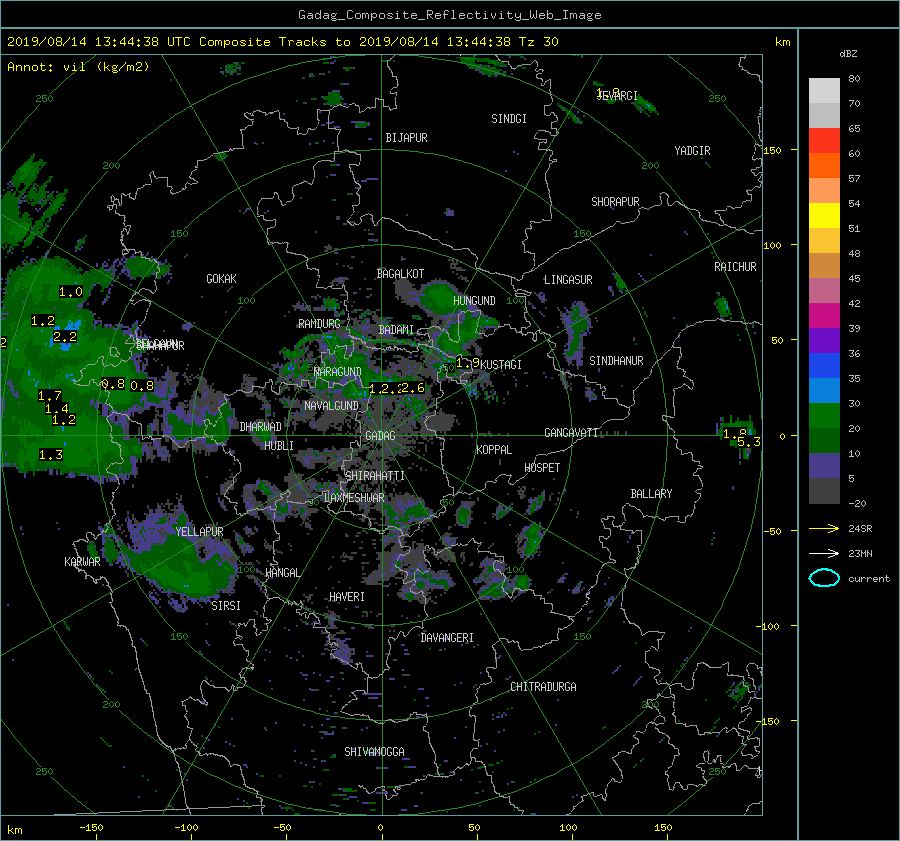Select the BAGALKOT city label
Viewport: 900px width, 841px height.
tap(400, 274)
